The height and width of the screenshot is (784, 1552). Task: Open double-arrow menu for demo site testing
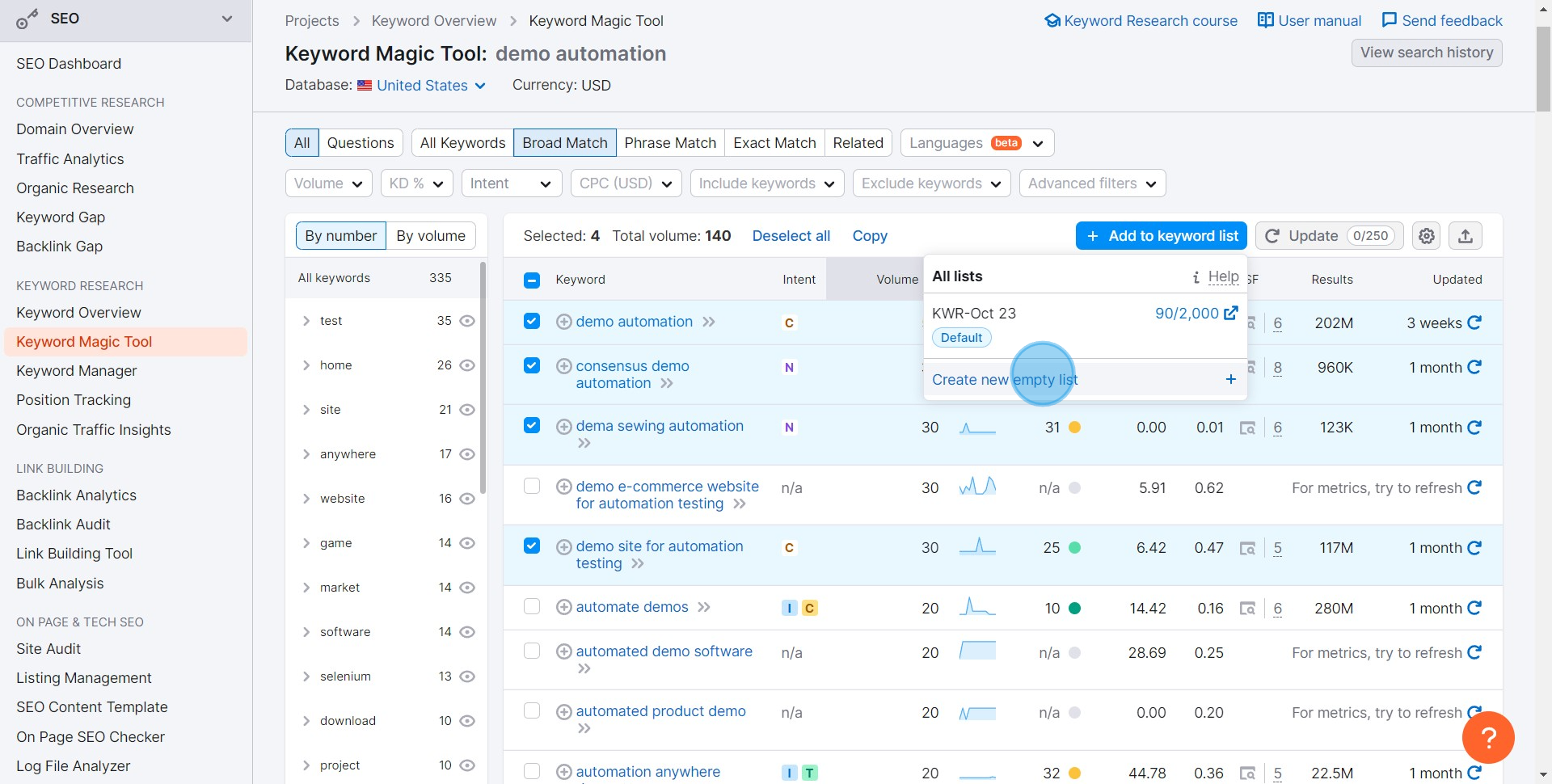(638, 563)
